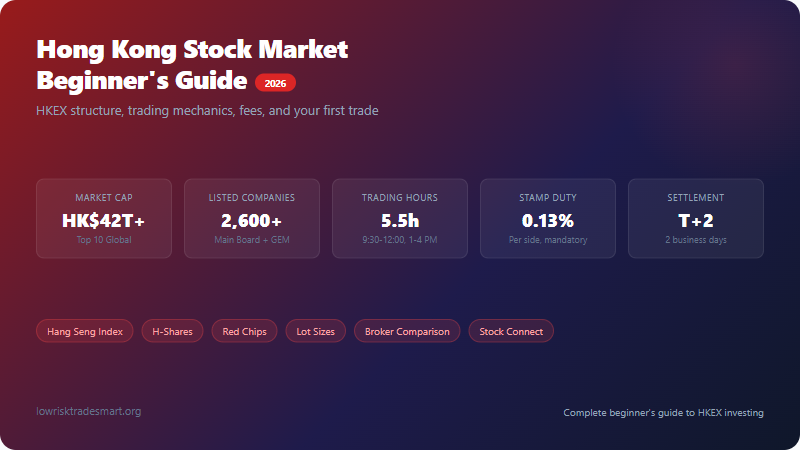800x450 pixels.
Task: Click the 9:30-12:00, 1-4 PM caption
Action: coord(400,240)
